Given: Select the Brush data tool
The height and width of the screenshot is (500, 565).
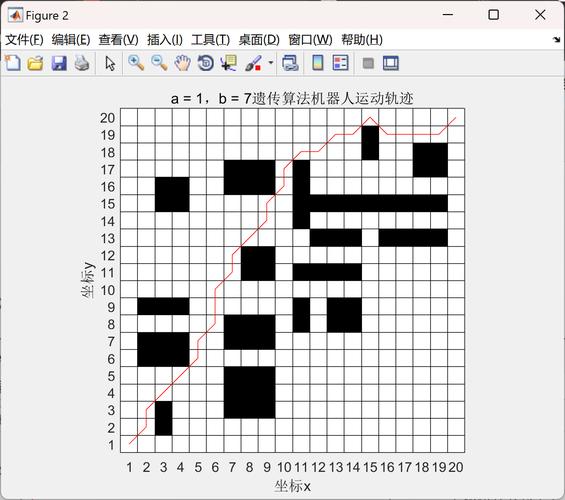Looking at the screenshot, I should pos(253,63).
